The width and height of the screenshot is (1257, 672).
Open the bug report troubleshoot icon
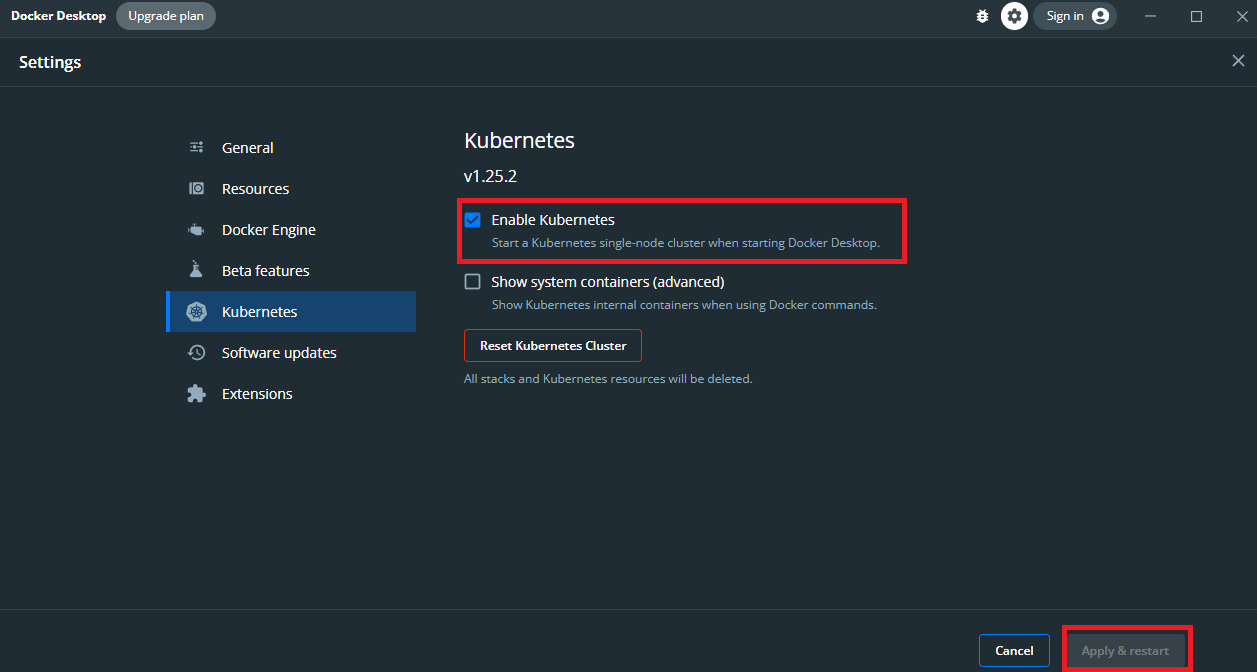coord(982,16)
